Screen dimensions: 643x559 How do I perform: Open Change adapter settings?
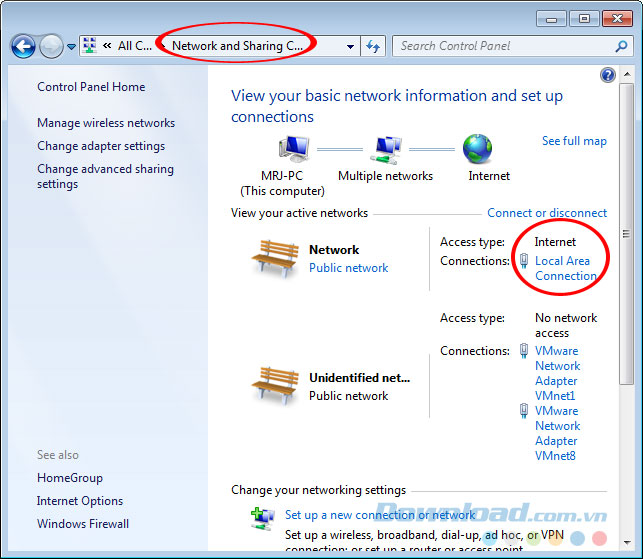(x=101, y=146)
